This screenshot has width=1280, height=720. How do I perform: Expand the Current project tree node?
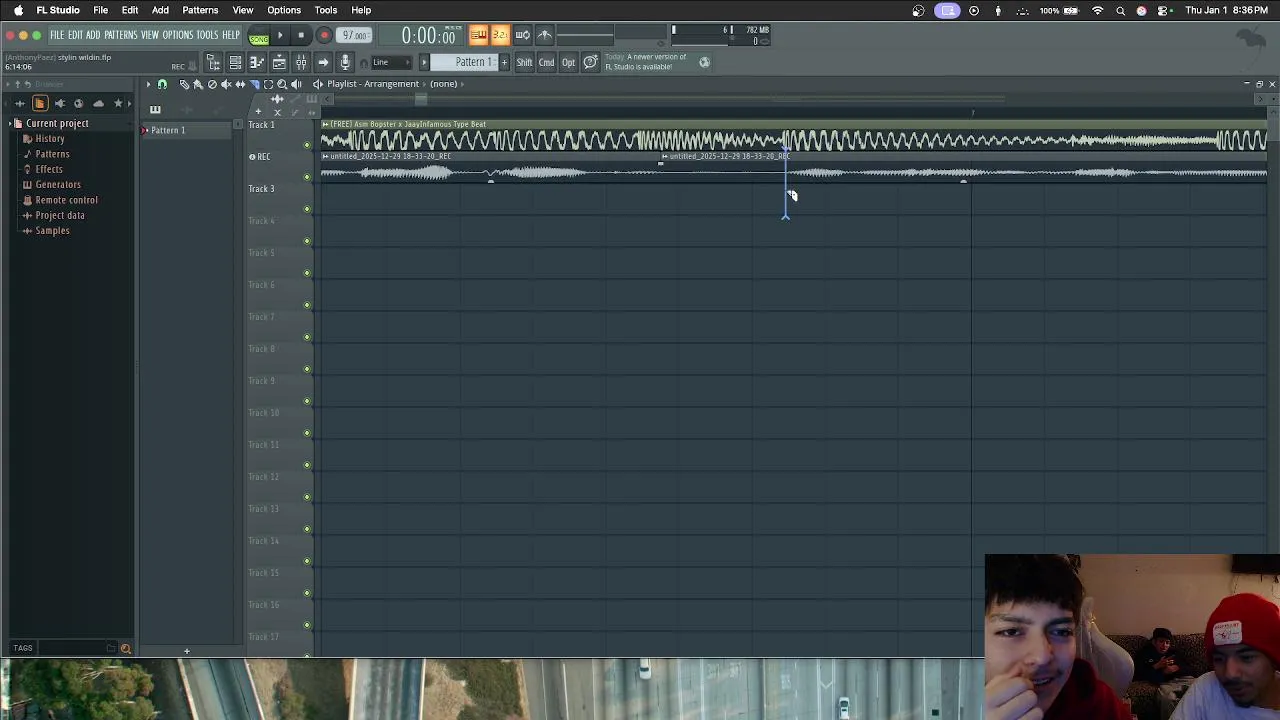(8, 123)
